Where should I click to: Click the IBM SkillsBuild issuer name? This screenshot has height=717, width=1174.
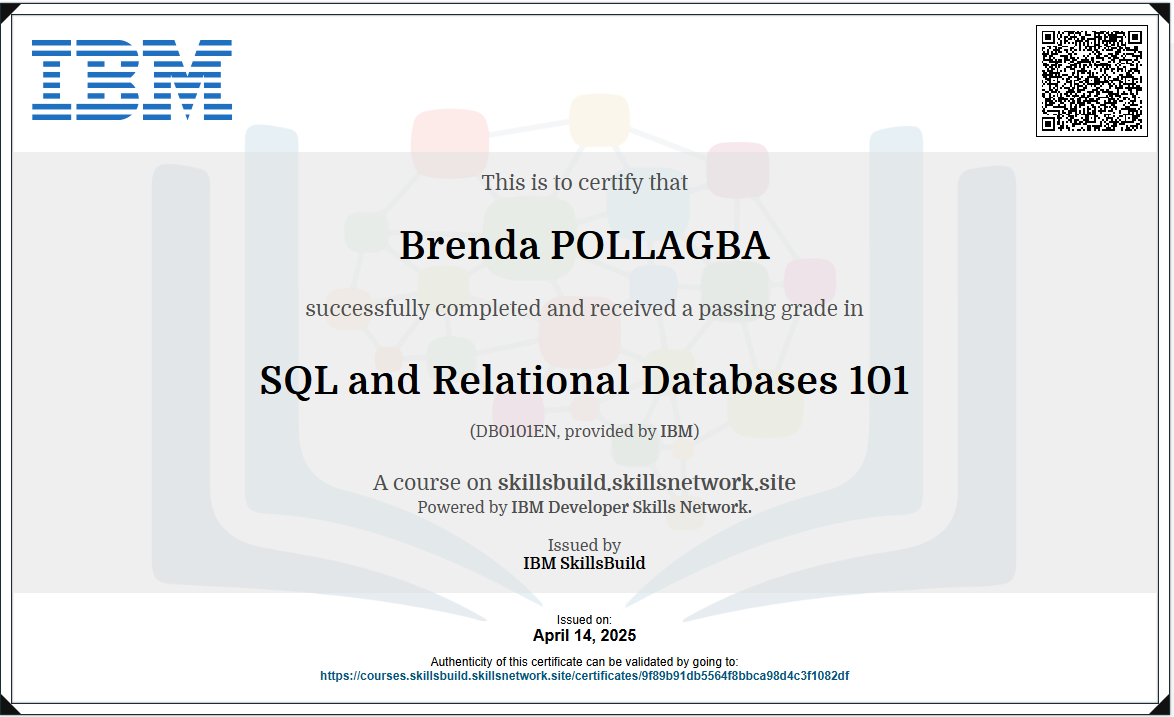tap(584, 564)
